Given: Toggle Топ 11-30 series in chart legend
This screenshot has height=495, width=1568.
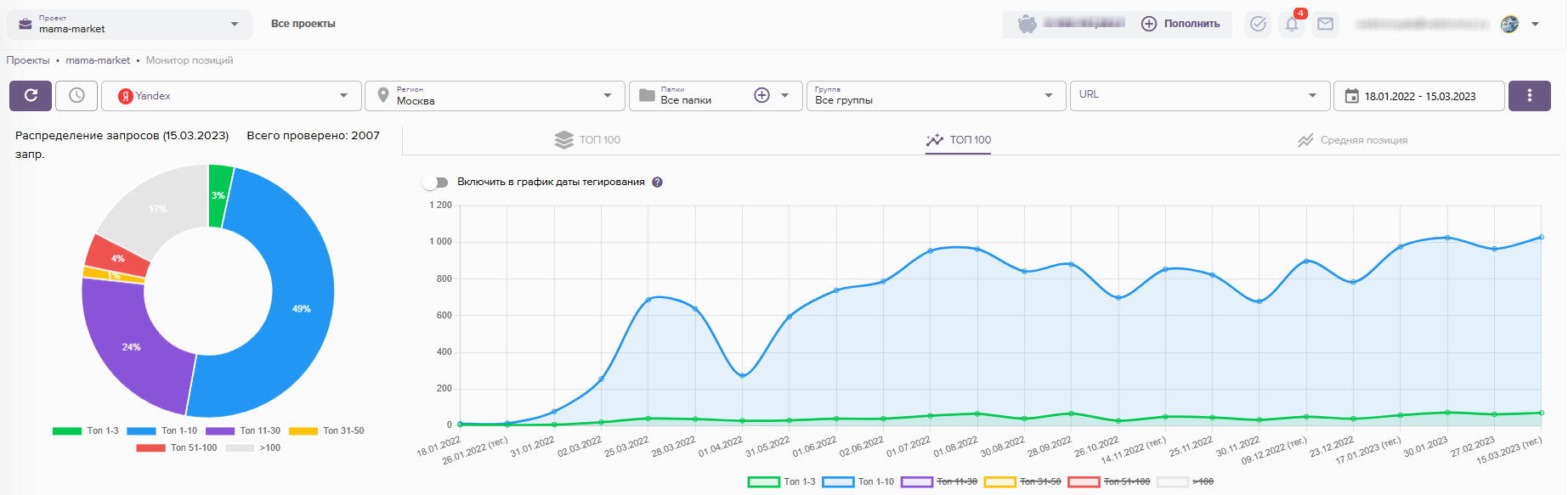Looking at the screenshot, I should click(939, 482).
